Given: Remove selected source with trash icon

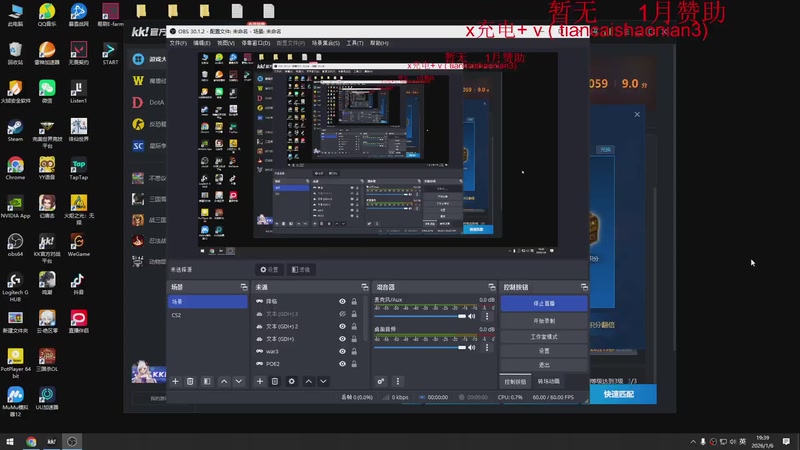Looking at the screenshot, I should click(x=274, y=381).
